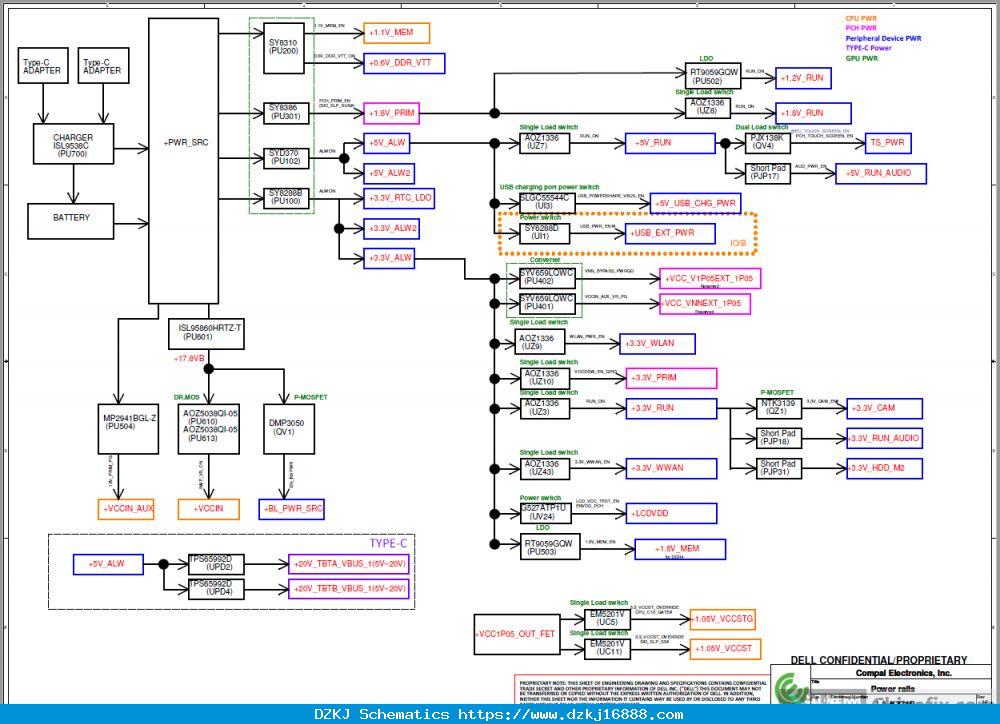
Task: Click the PJX138K (QV4) block
Action: point(768,143)
